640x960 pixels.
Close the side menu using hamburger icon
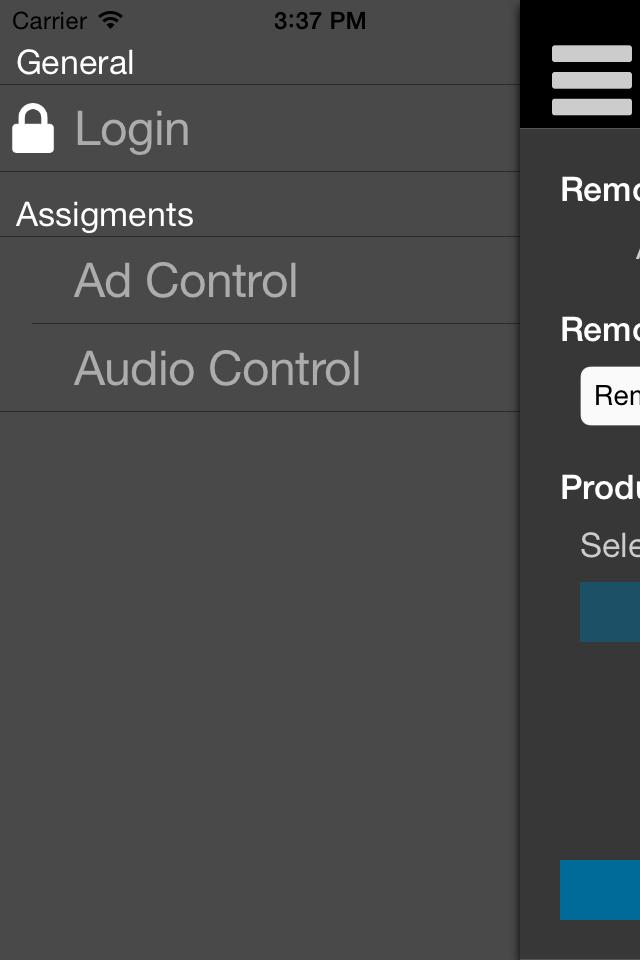[592, 80]
